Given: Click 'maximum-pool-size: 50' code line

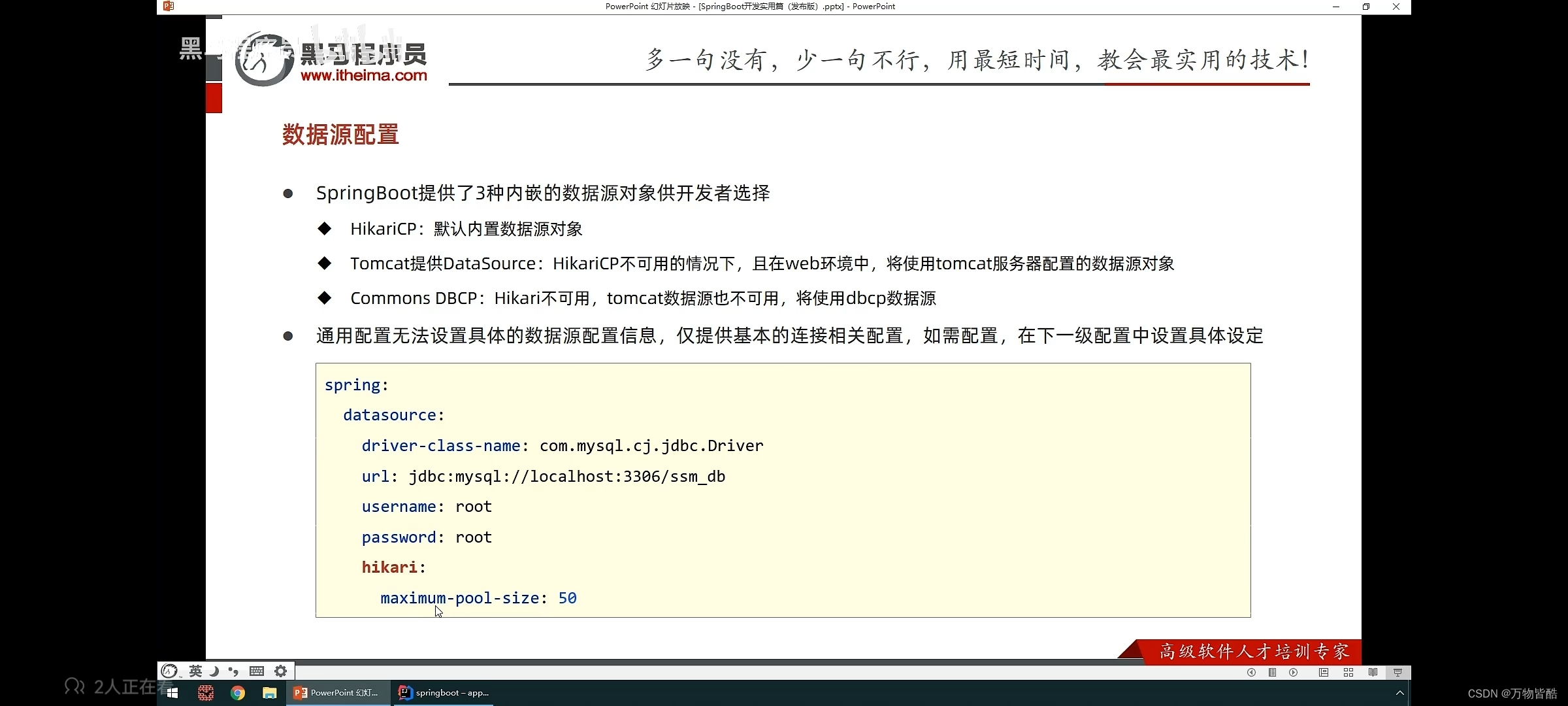Looking at the screenshot, I should pyautogui.click(x=478, y=598).
